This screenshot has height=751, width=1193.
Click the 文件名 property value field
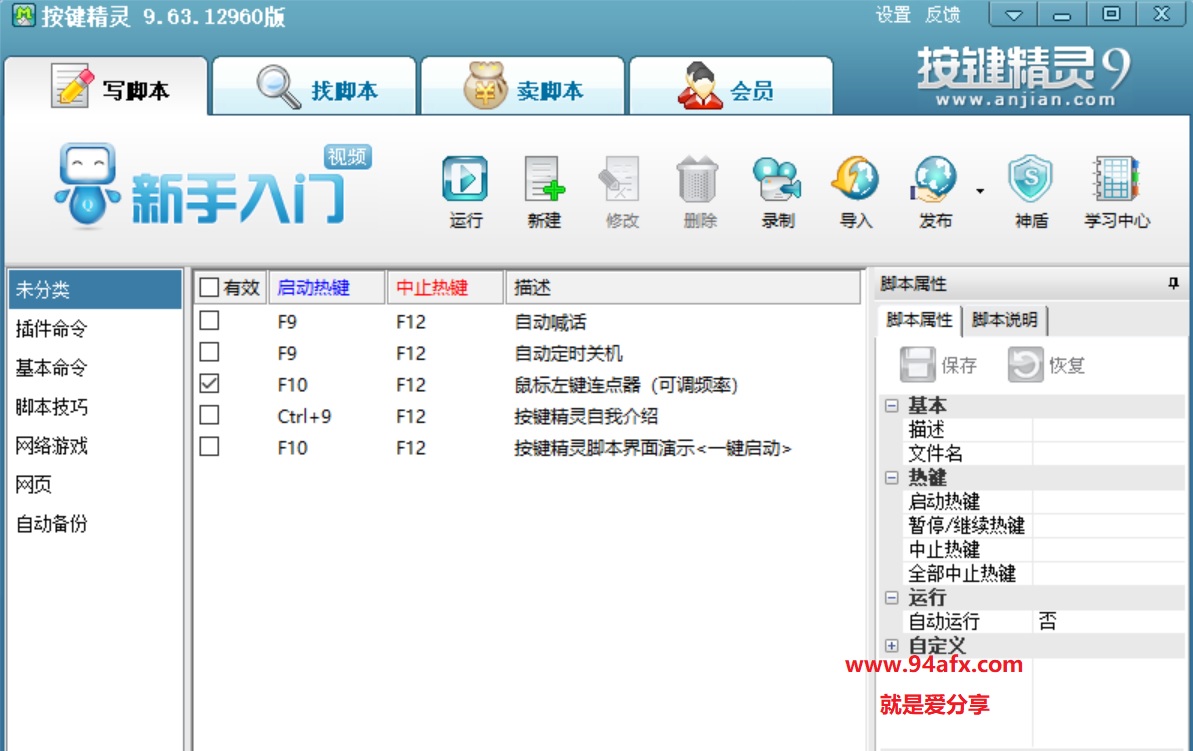[1108, 454]
